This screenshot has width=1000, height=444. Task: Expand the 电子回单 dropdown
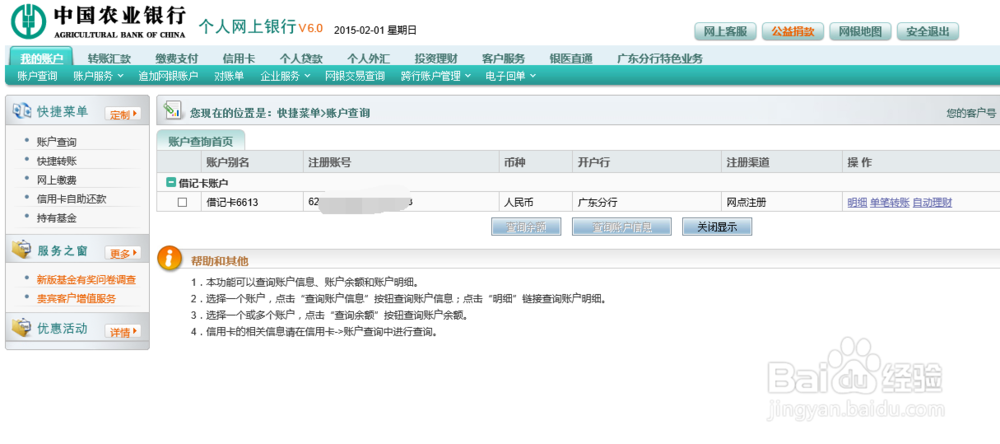point(510,76)
